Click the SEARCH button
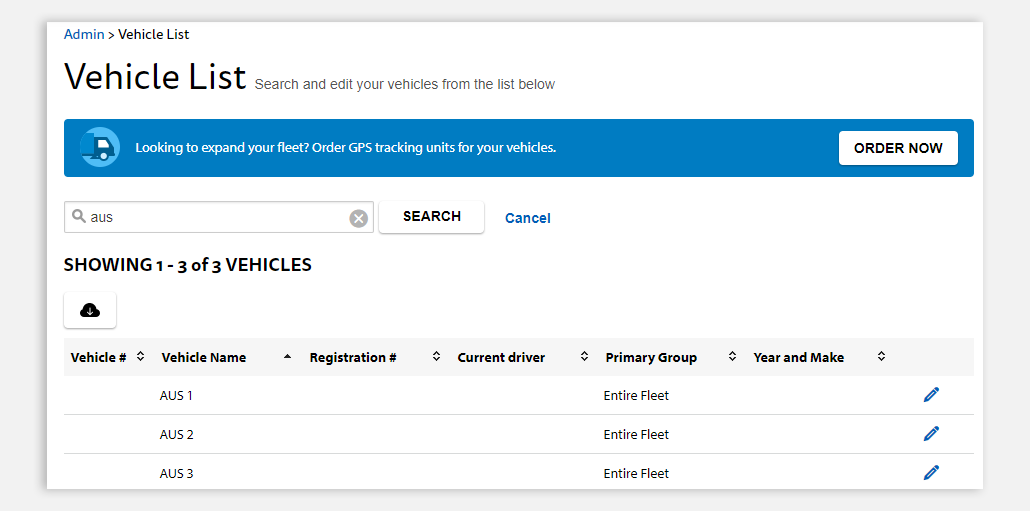Screen dimensions: 1030x511 tap(432, 217)
